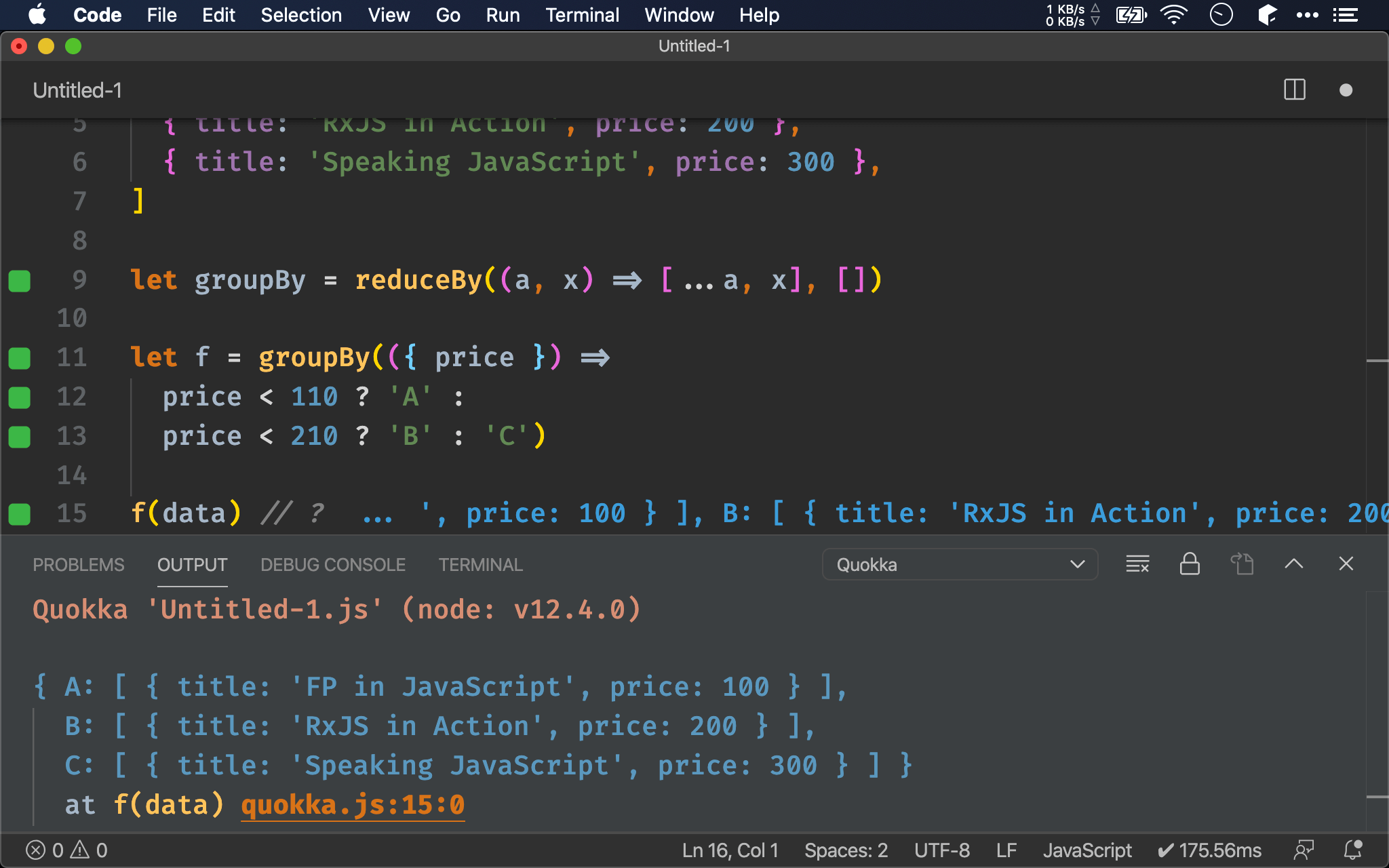This screenshot has height=868, width=1389.
Task: Toggle the output scroll lock
Action: [1190, 564]
